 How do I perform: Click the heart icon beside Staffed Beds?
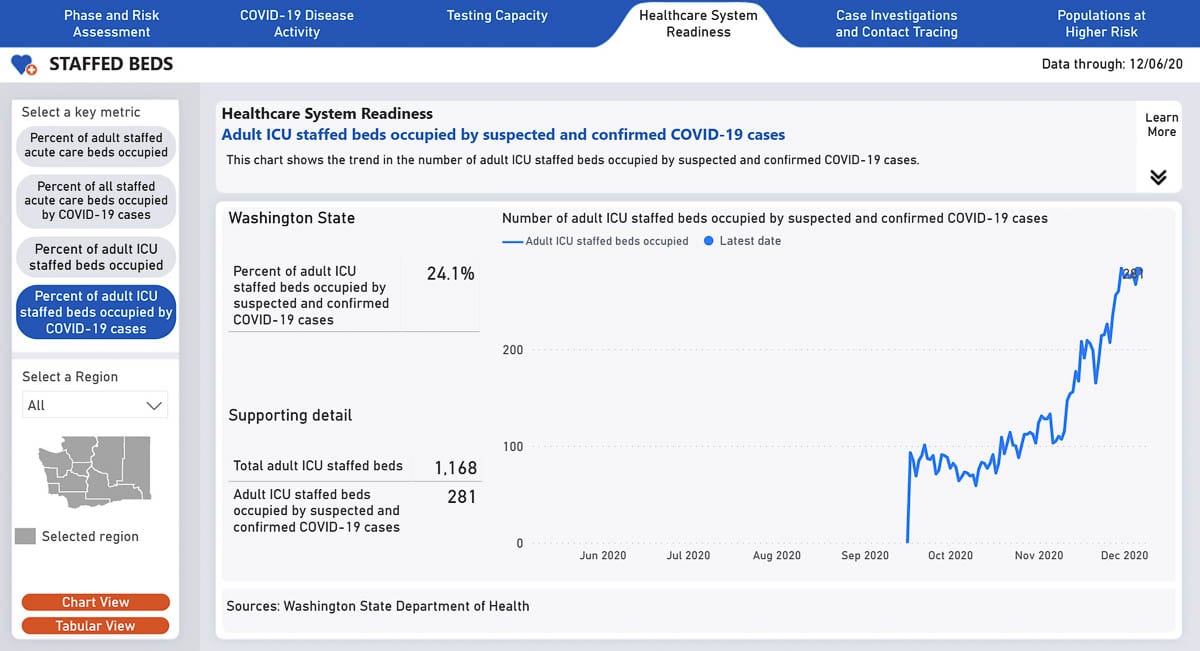23,65
